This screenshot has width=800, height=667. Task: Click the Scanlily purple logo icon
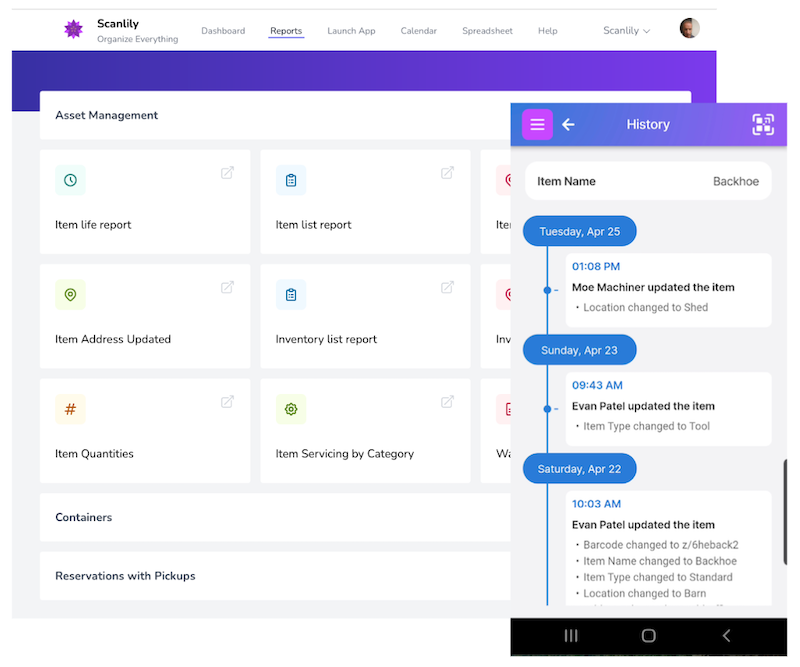[x=73, y=30]
